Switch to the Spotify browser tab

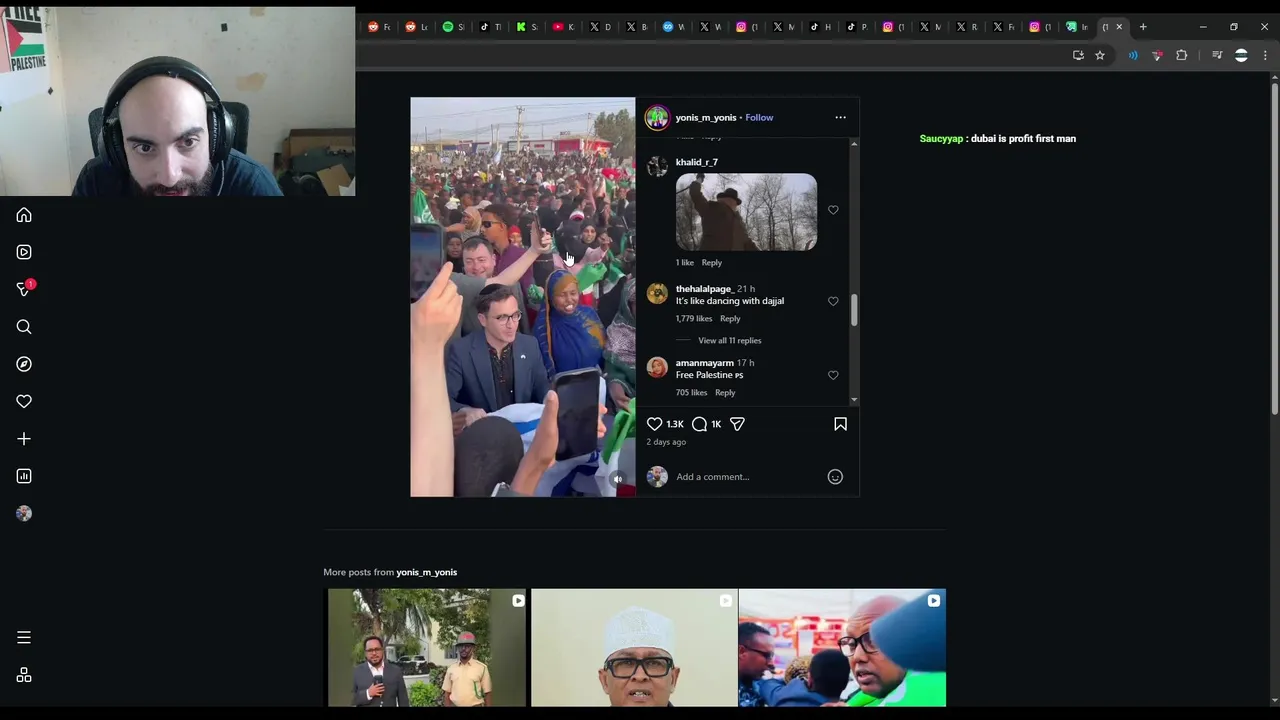tap(453, 27)
